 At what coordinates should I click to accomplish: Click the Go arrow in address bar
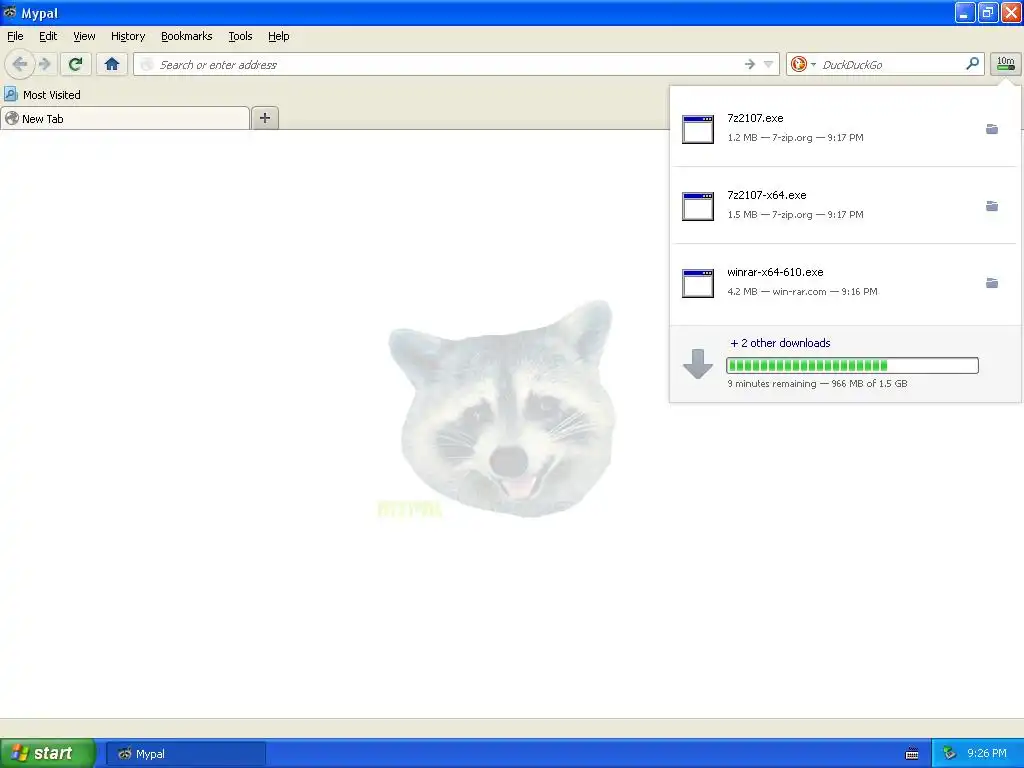tap(750, 64)
